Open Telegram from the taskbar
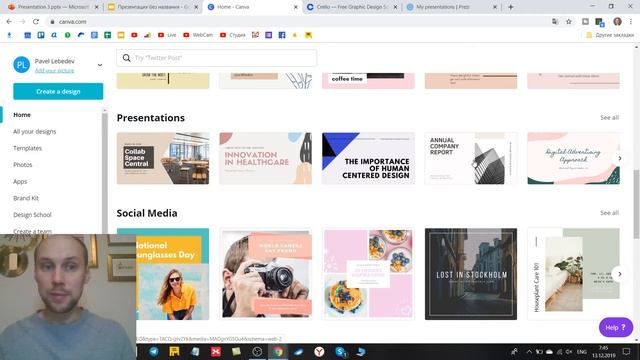Viewport: 640px width, 360px height. pyautogui.click(x=154, y=351)
